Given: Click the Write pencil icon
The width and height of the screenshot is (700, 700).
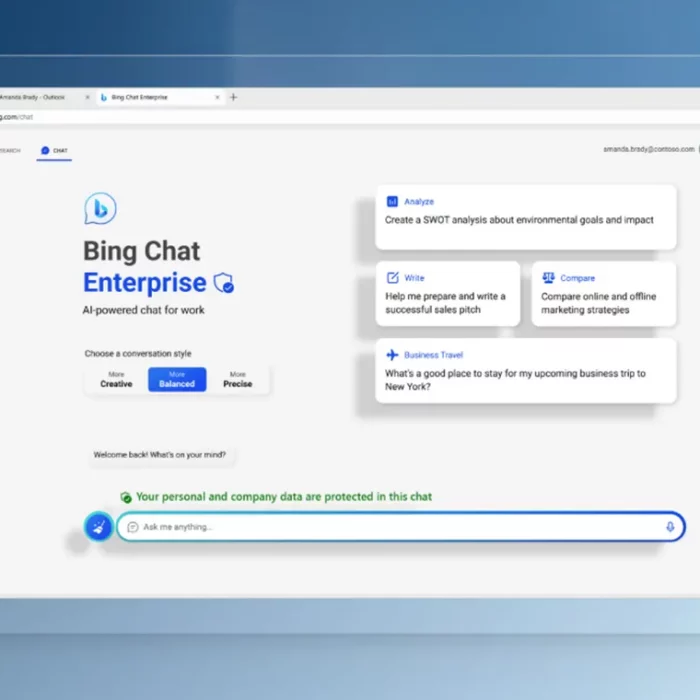Looking at the screenshot, I should click(392, 278).
